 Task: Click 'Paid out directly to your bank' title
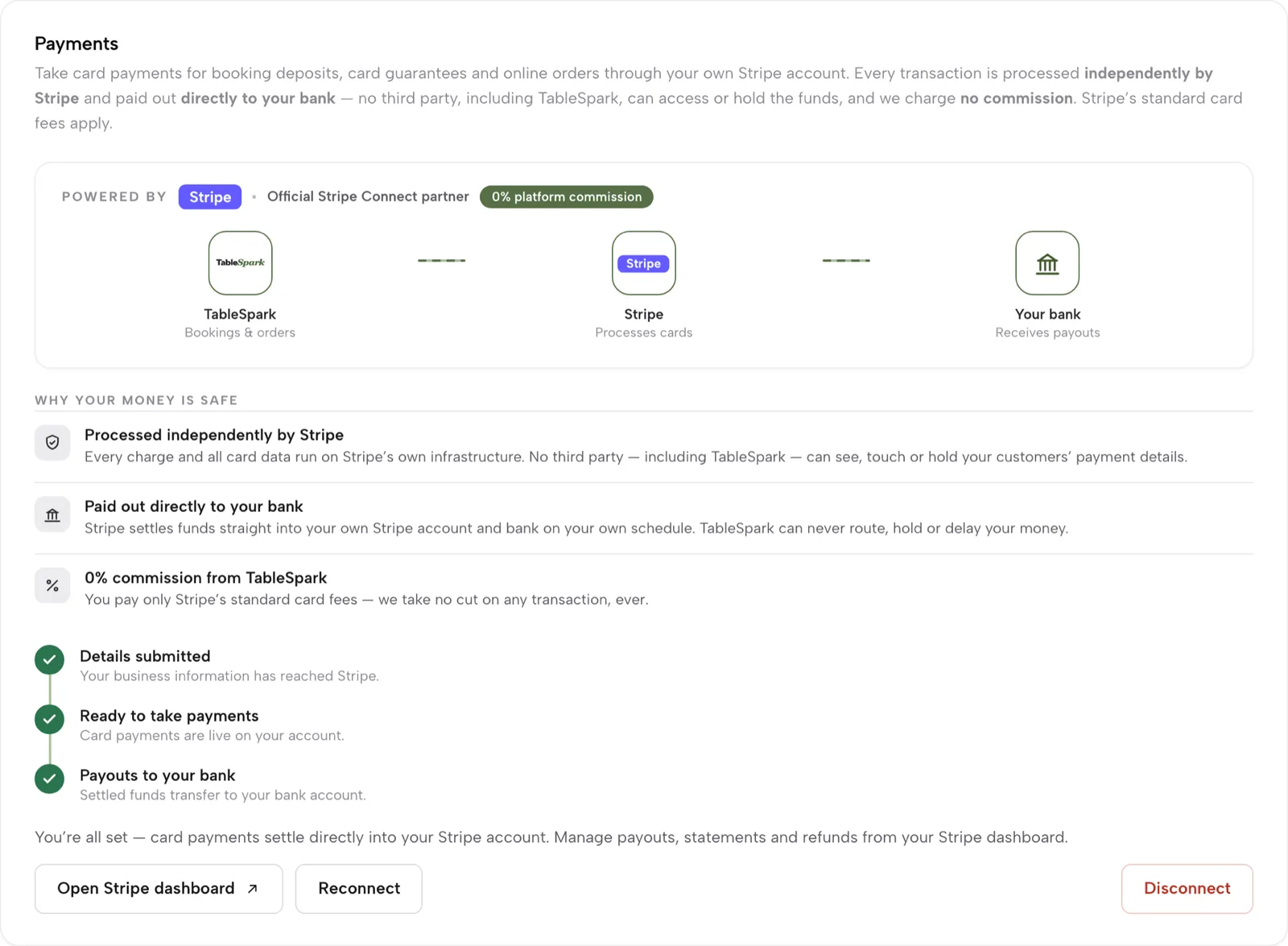pyautogui.click(x=194, y=506)
